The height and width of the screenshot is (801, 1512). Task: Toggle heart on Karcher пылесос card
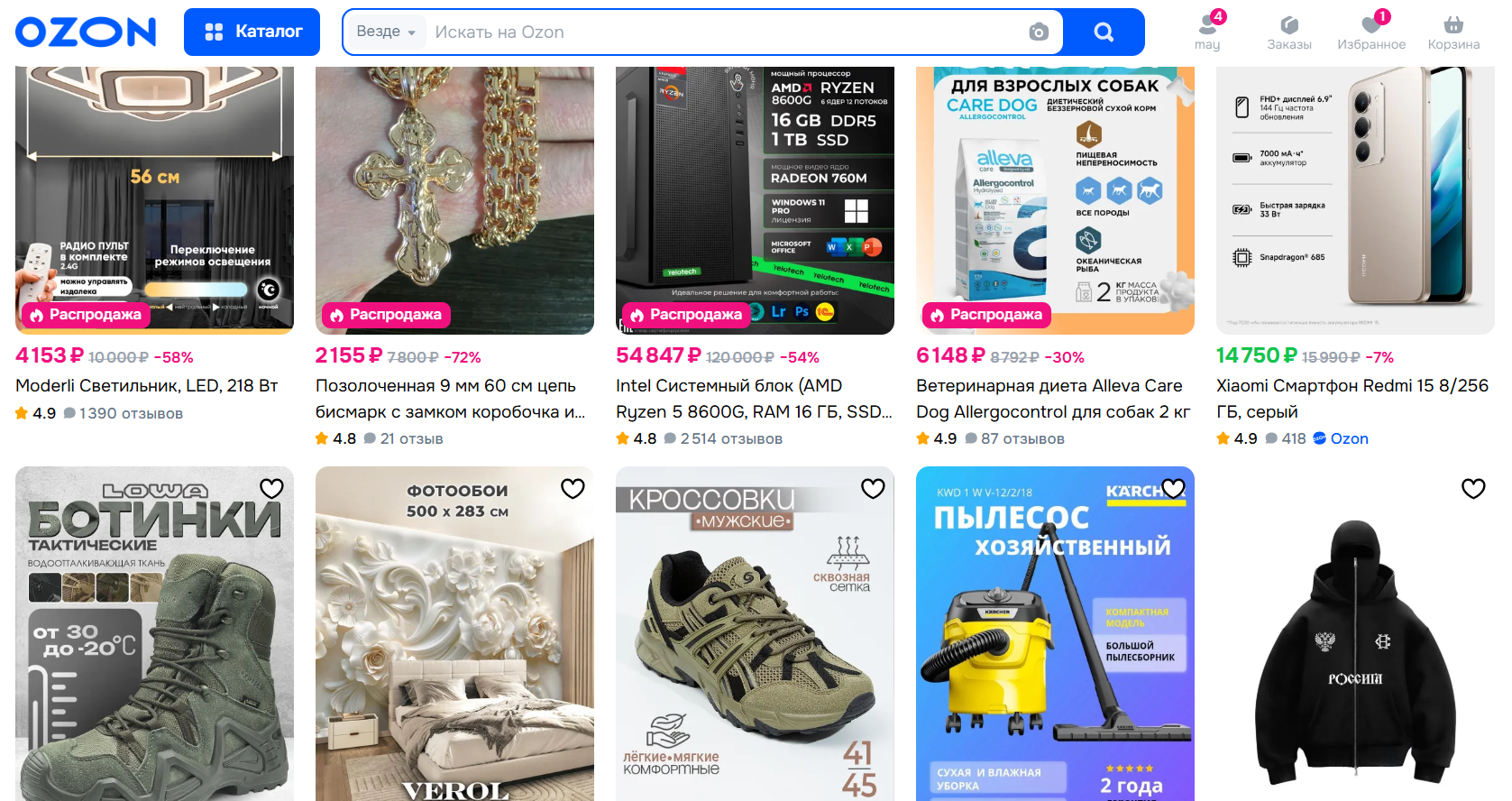coord(1173,488)
